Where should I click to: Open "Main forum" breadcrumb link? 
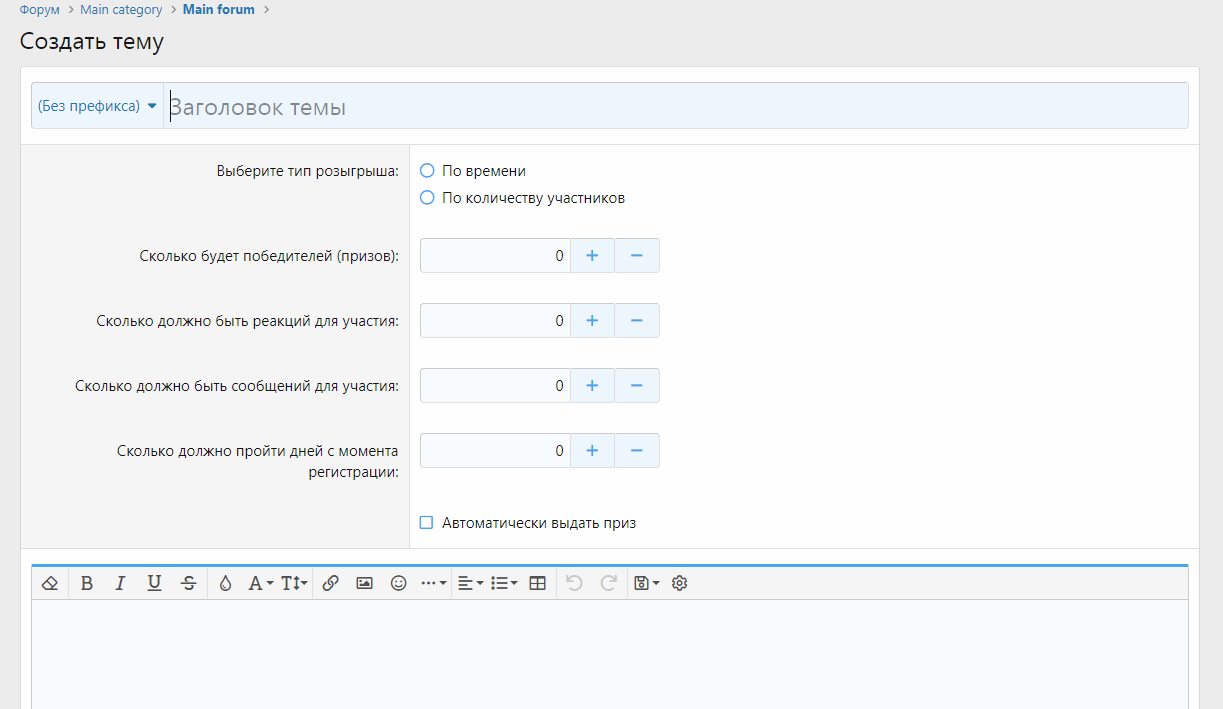click(x=218, y=10)
